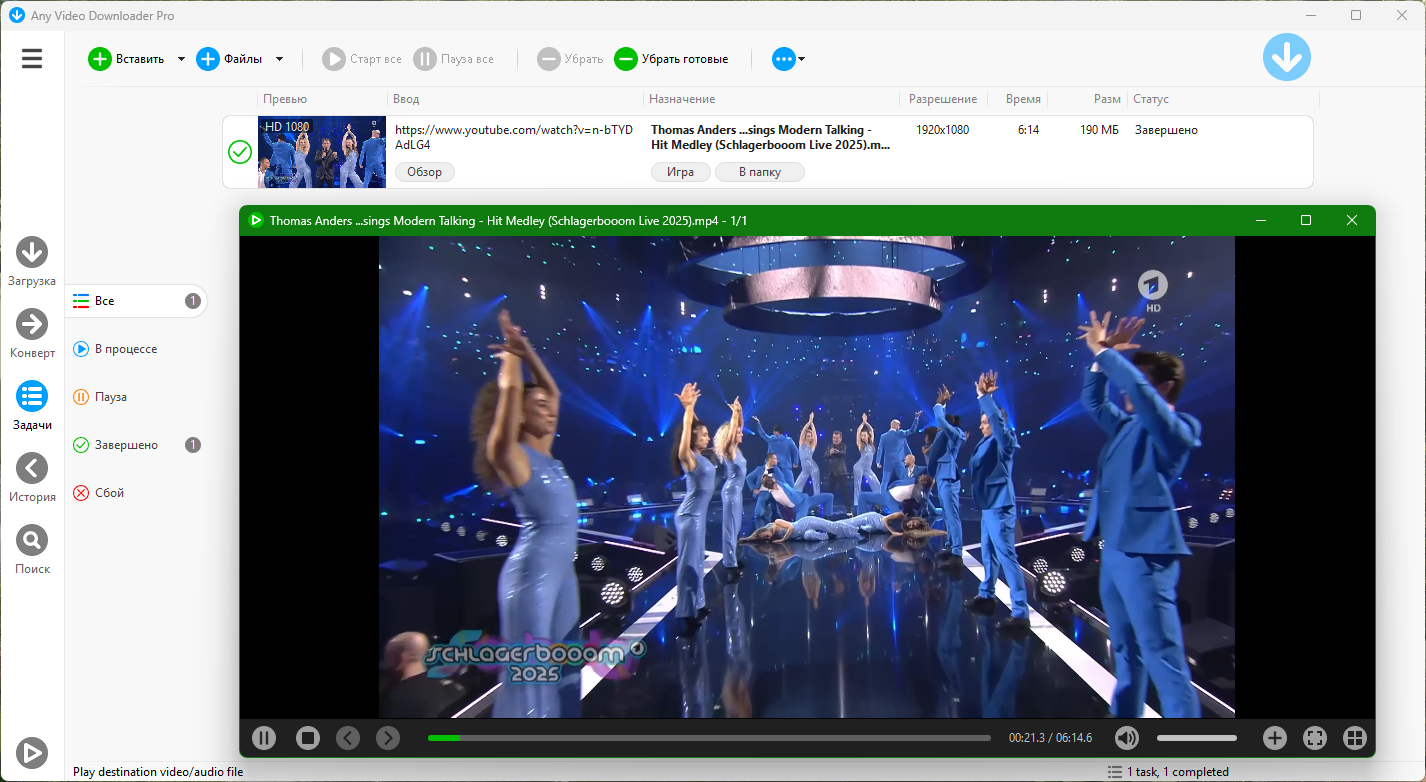Click the YouTube URL text in task row

pyautogui.click(x=514, y=137)
